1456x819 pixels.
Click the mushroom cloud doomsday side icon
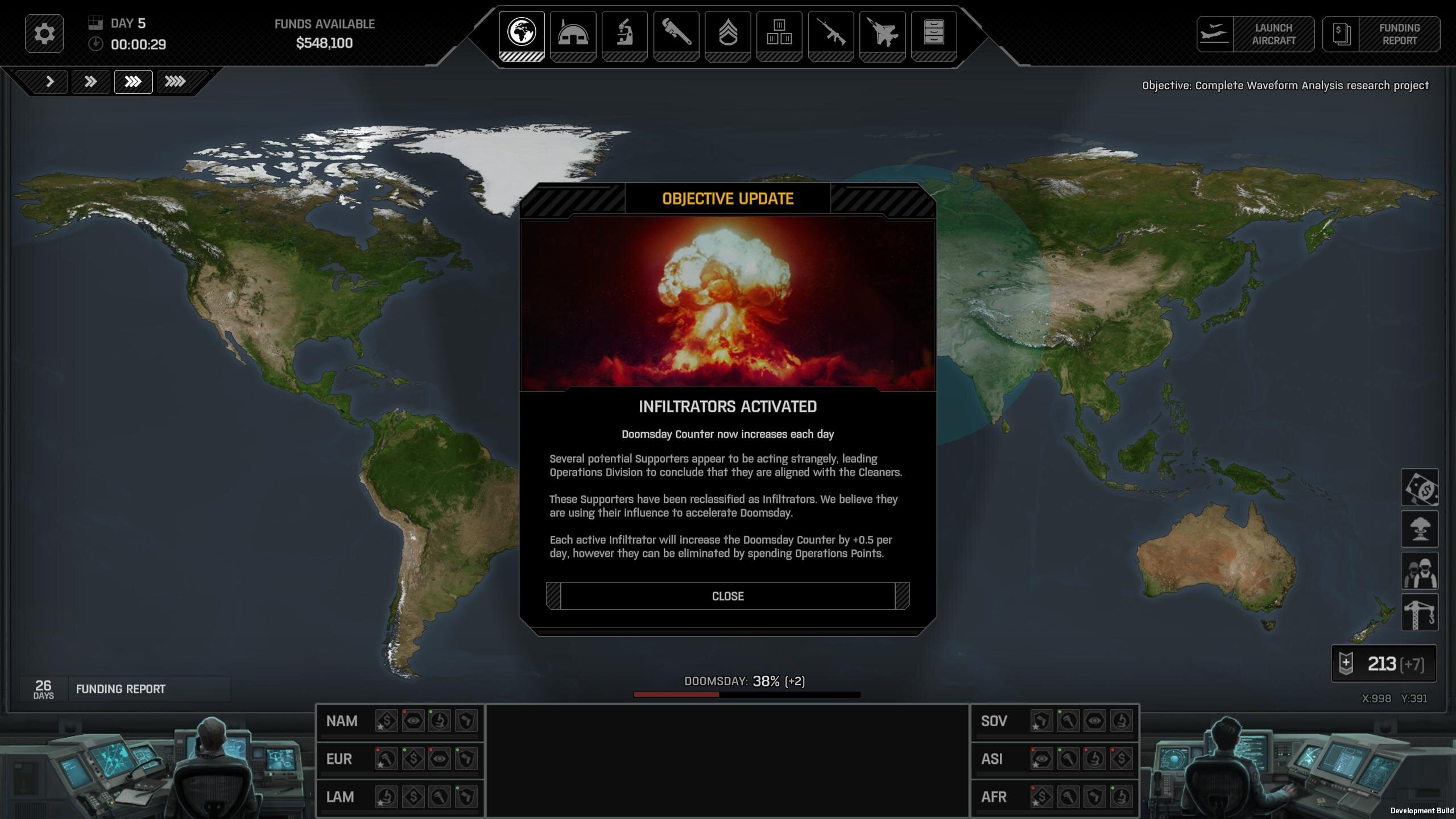1420,530
